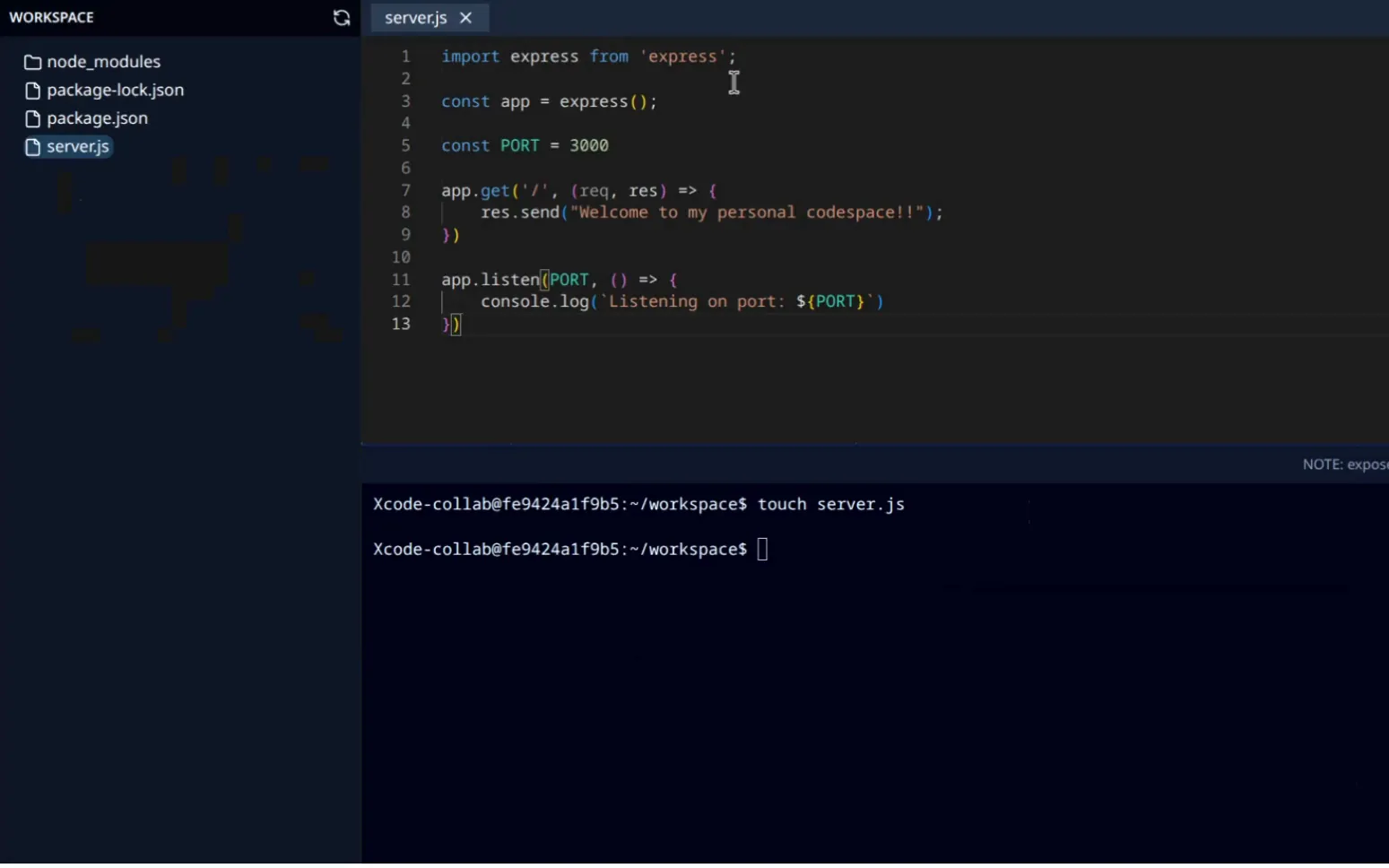This screenshot has width=1389, height=868.
Task: Click the console.log Listening on port line
Action: (x=682, y=301)
